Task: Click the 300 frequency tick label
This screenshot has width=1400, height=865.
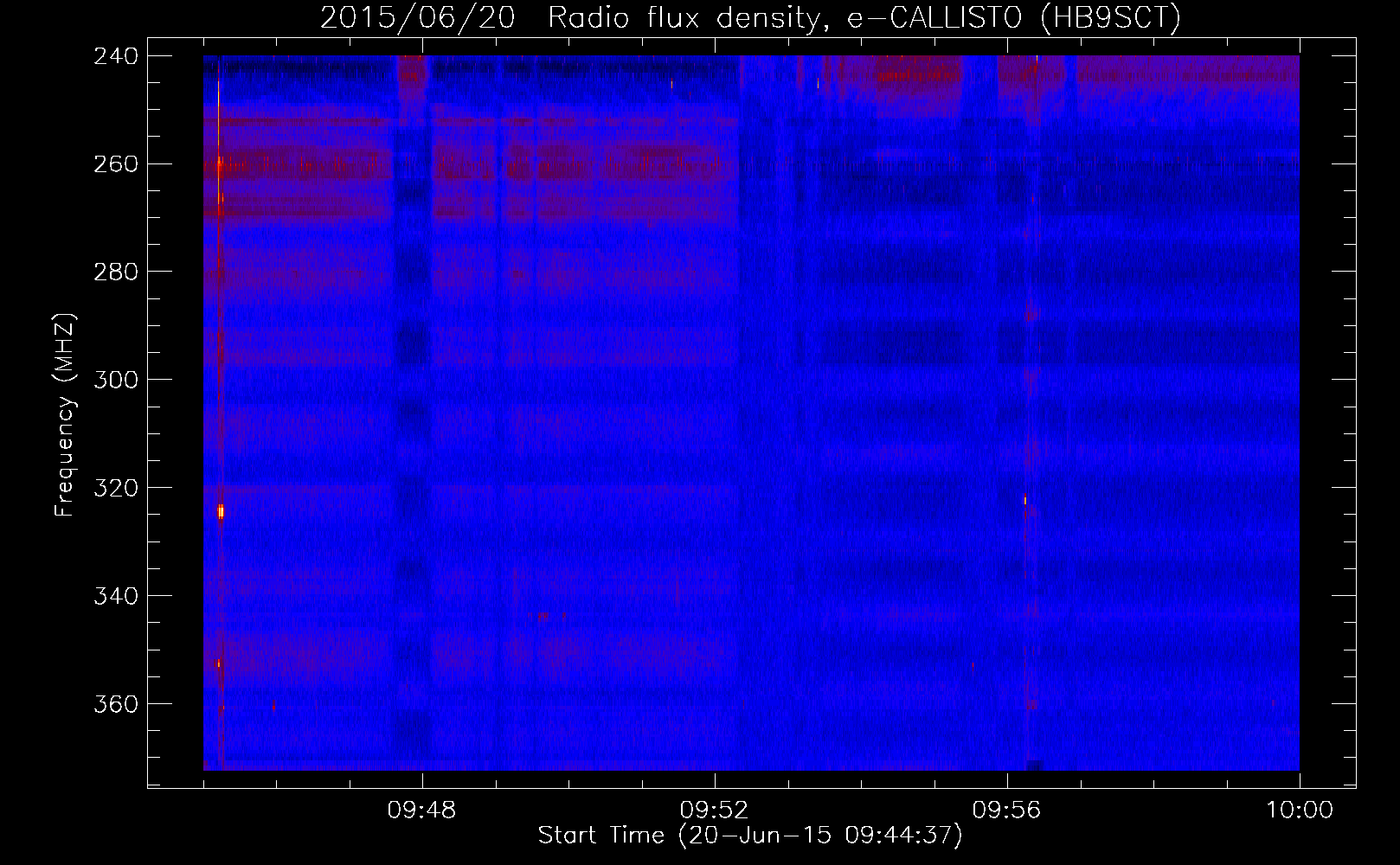Action: coord(116,380)
